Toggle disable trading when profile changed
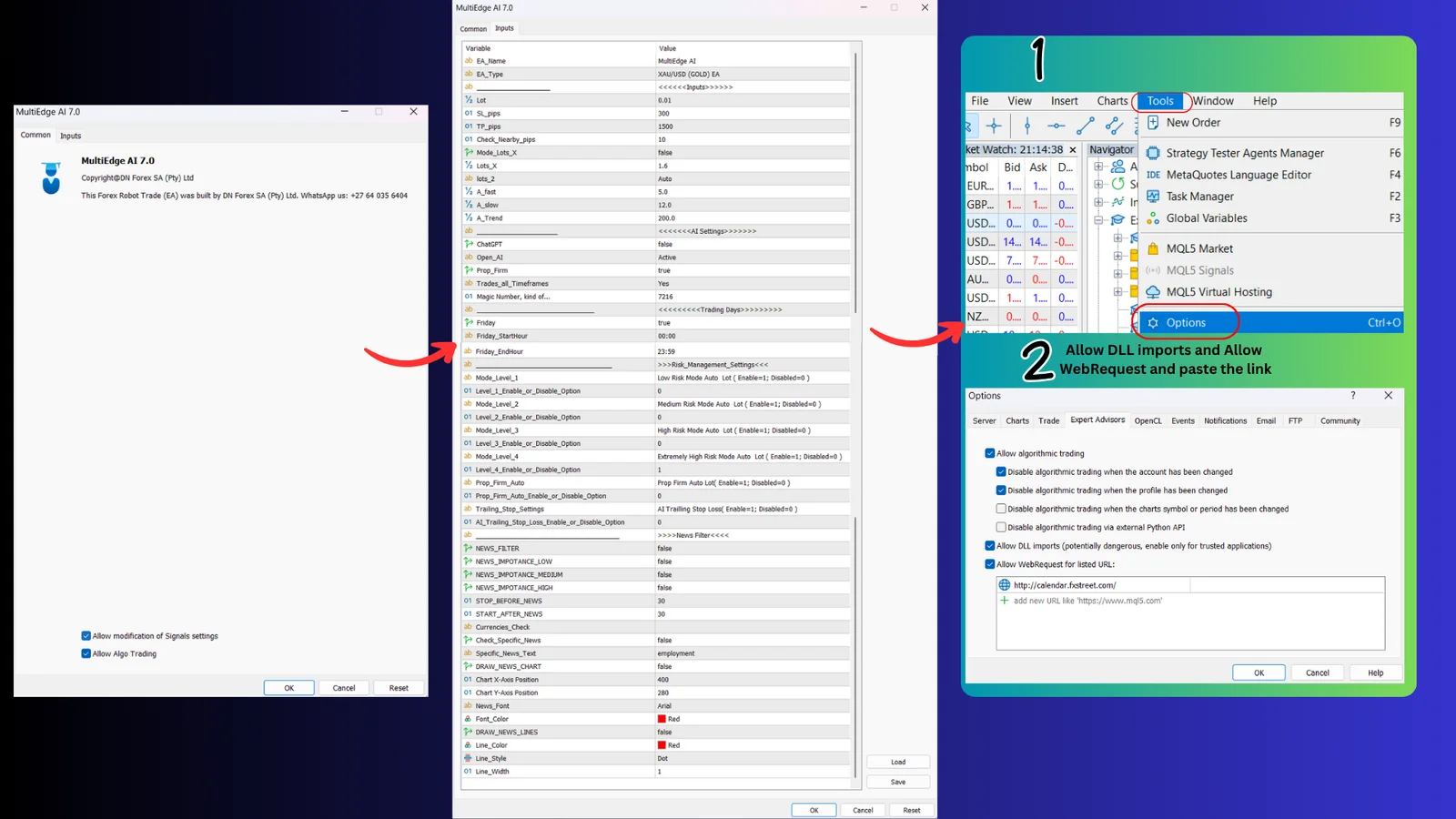 point(1001,490)
